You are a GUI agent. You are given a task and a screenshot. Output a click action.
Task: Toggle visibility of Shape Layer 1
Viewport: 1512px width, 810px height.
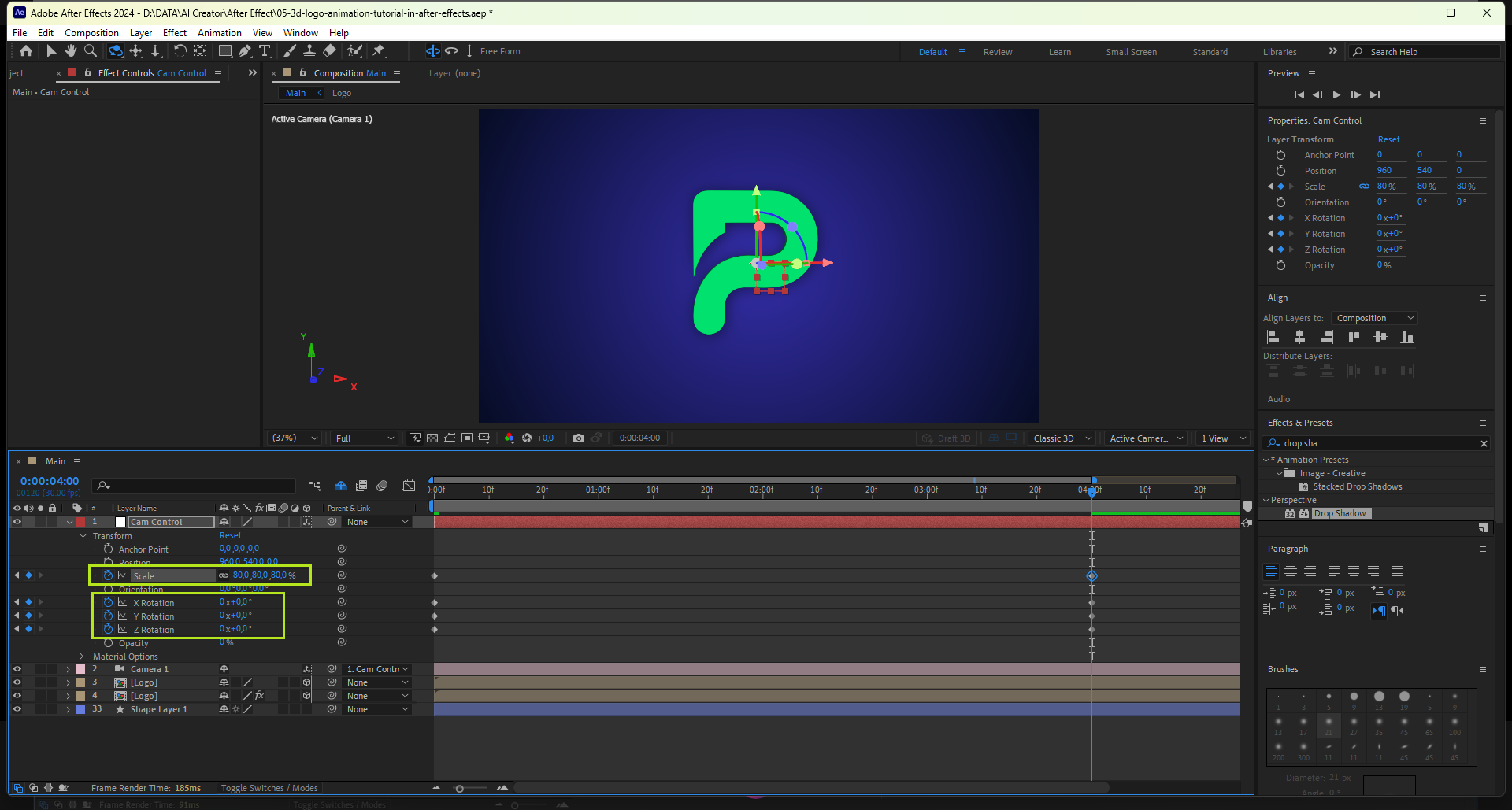tap(17, 709)
